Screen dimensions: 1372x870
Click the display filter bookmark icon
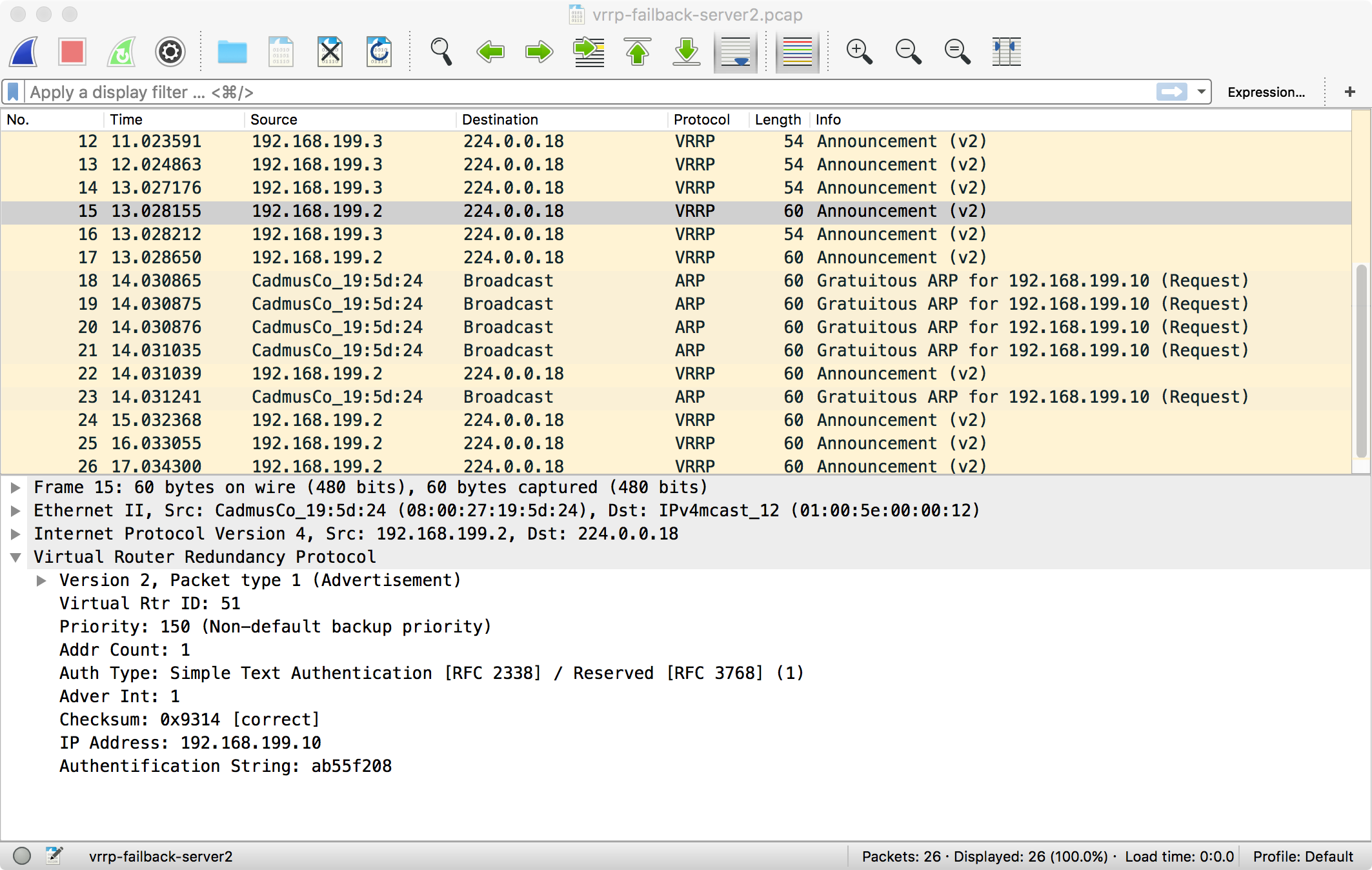tap(13, 92)
